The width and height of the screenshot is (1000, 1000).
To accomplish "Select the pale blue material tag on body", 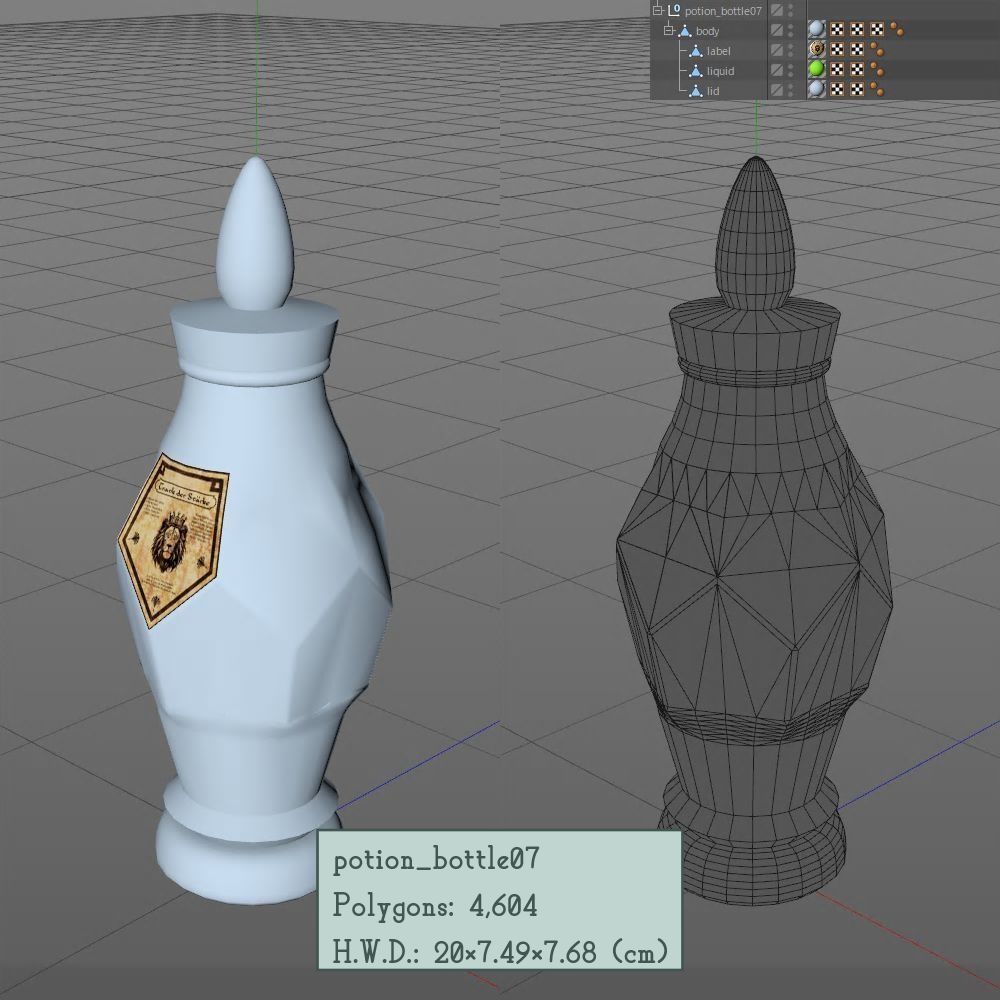I will pos(817,29).
